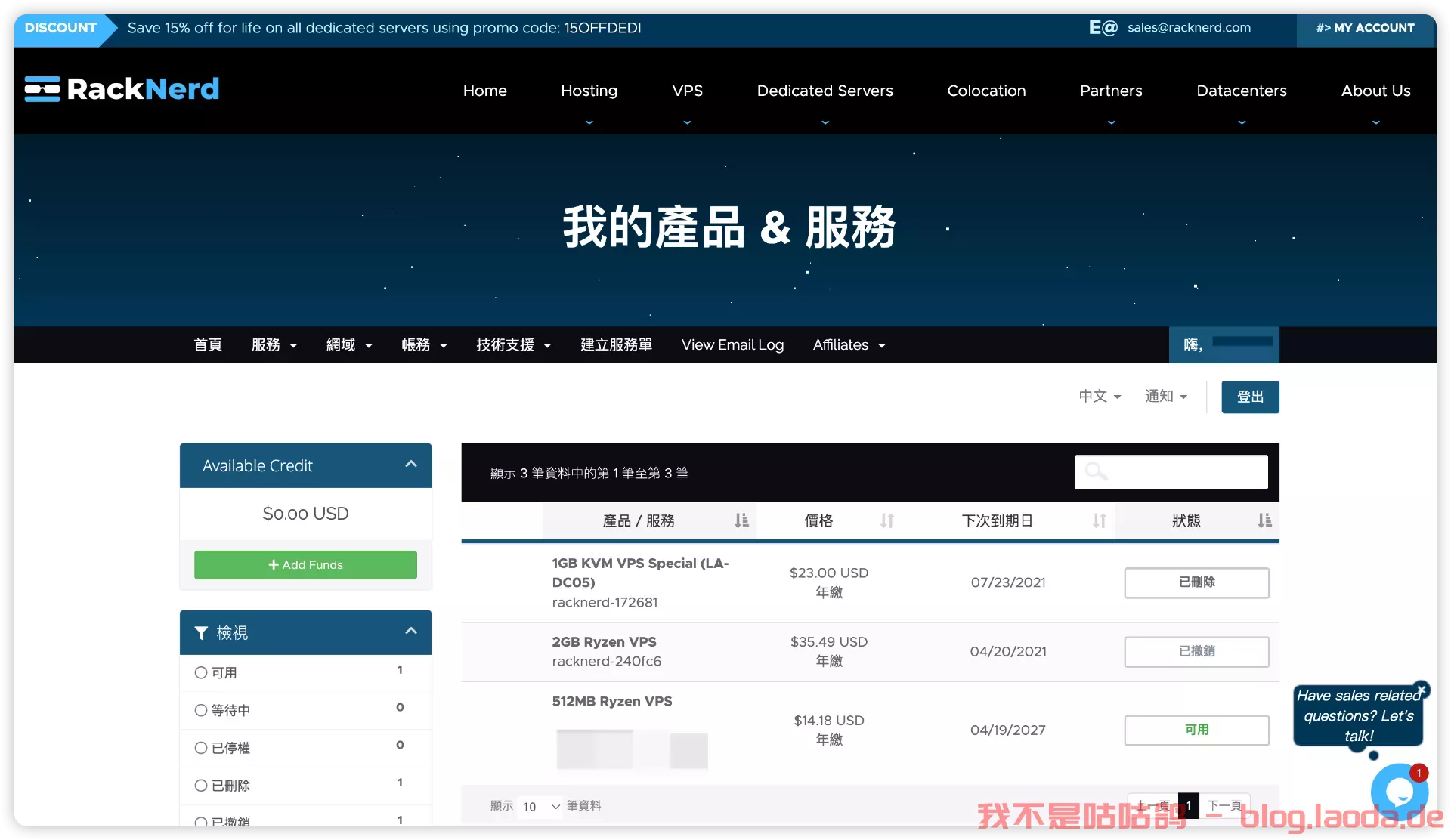
Task: Sort by 價格 column icon
Action: [x=886, y=520]
